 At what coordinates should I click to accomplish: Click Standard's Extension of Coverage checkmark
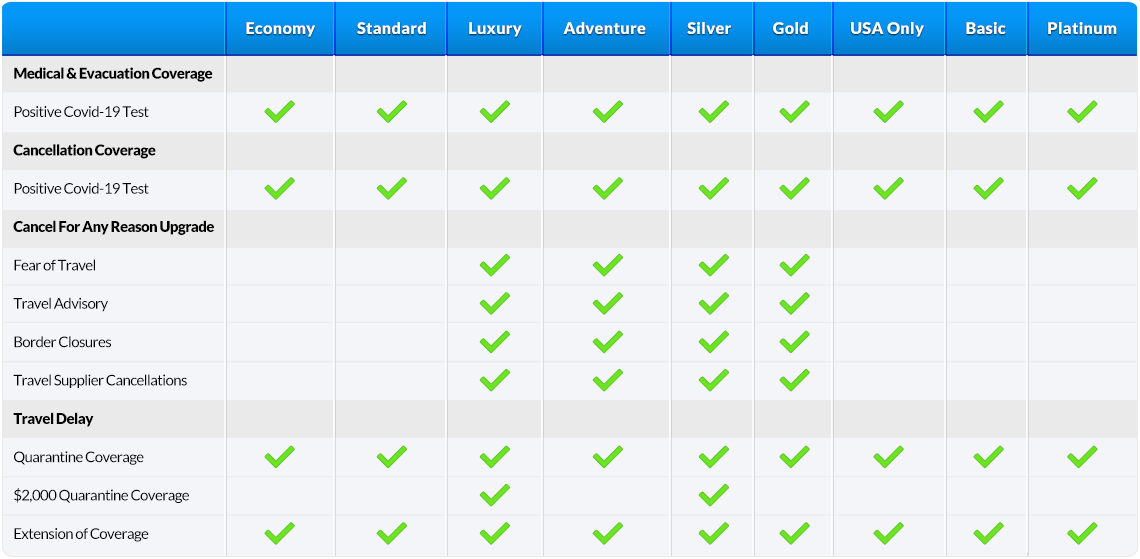[392, 534]
